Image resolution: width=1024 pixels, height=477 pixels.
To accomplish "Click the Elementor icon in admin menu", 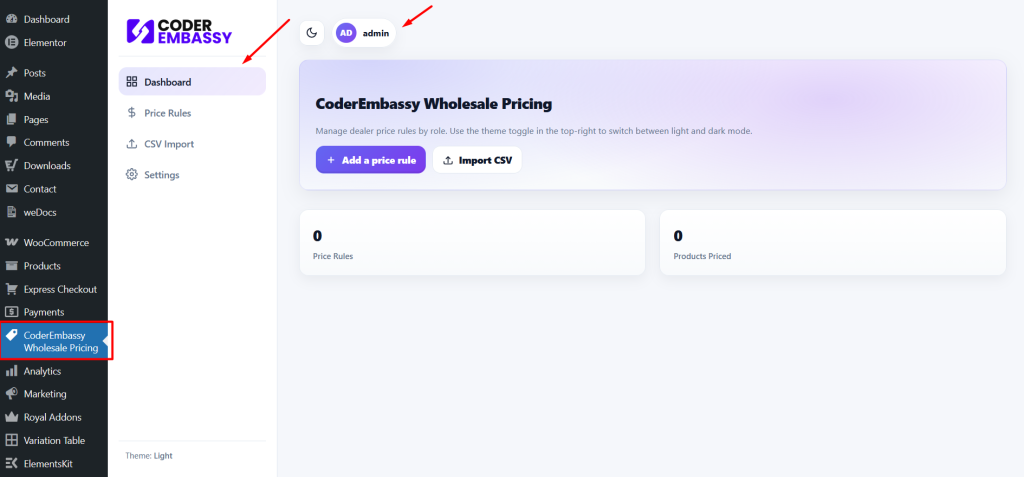I will pos(12,42).
